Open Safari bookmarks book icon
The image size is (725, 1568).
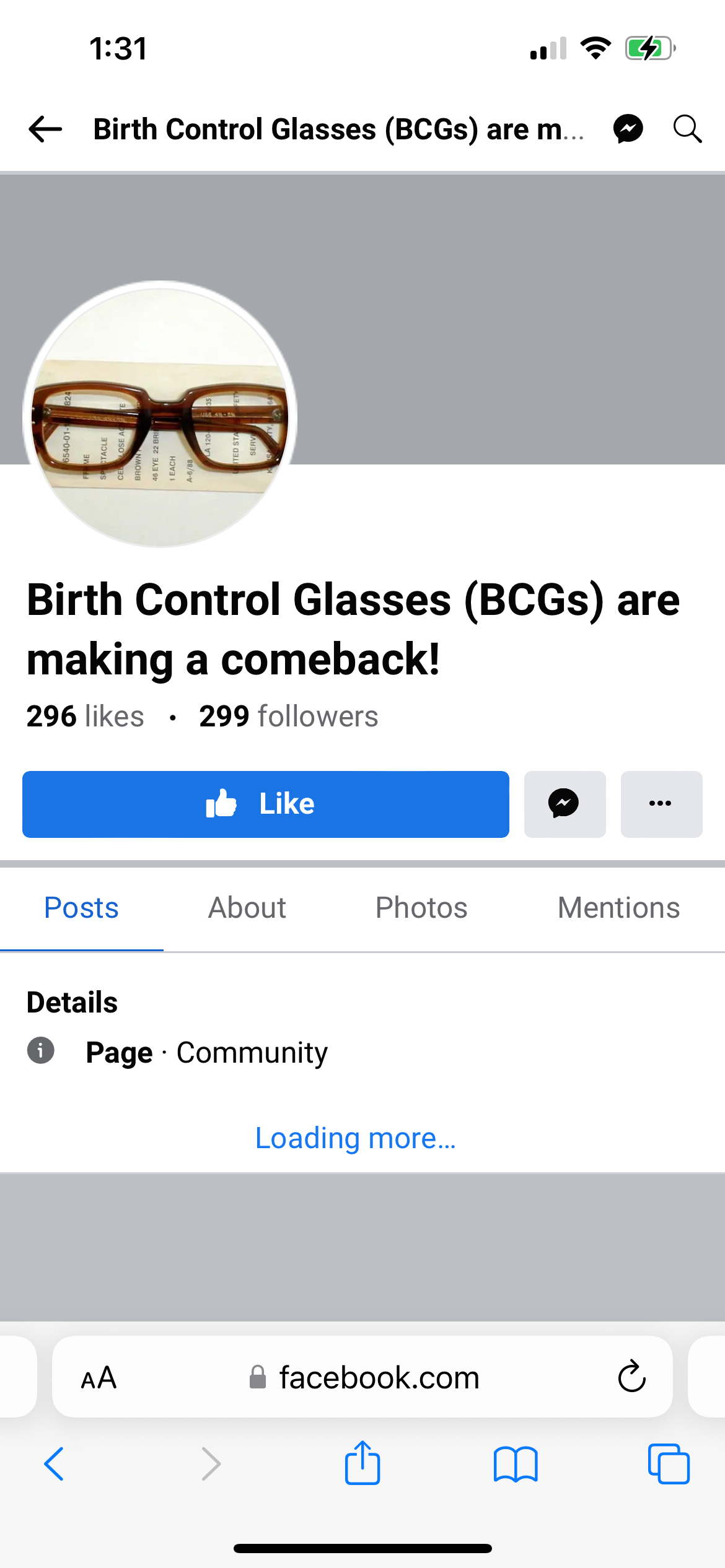pyautogui.click(x=516, y=1464)
